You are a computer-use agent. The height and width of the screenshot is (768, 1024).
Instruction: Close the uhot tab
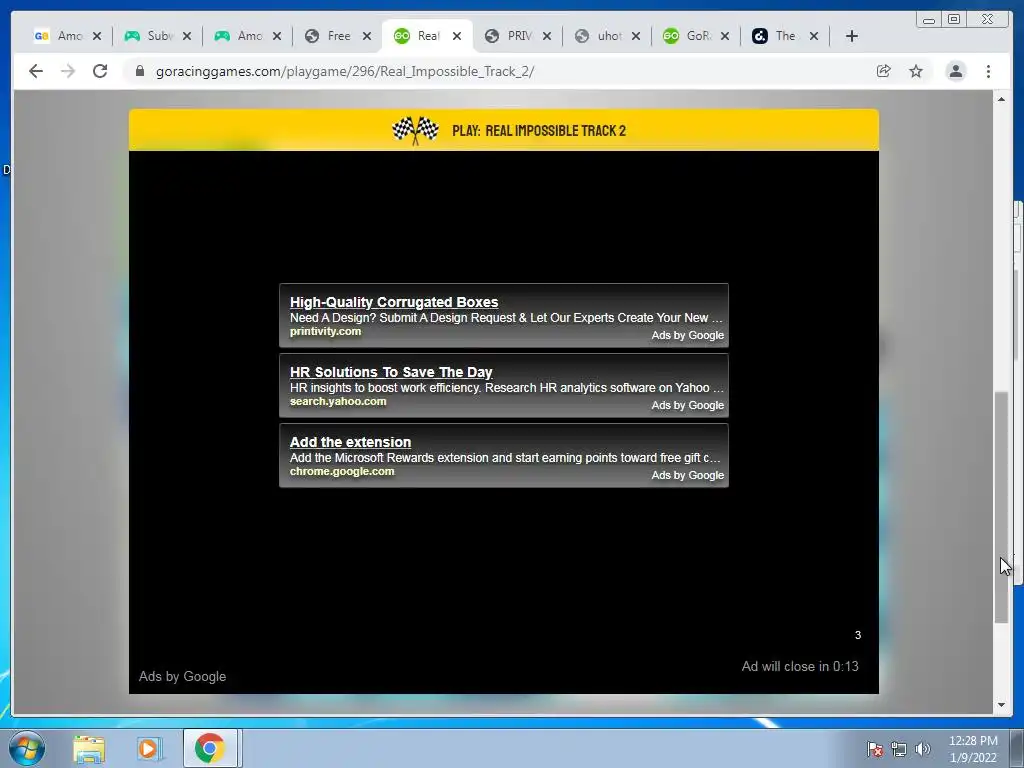[636, 36]
